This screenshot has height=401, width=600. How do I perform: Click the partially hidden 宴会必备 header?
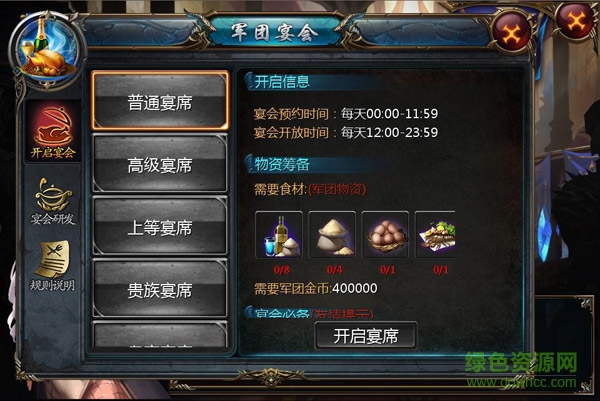tap(309, 312)
